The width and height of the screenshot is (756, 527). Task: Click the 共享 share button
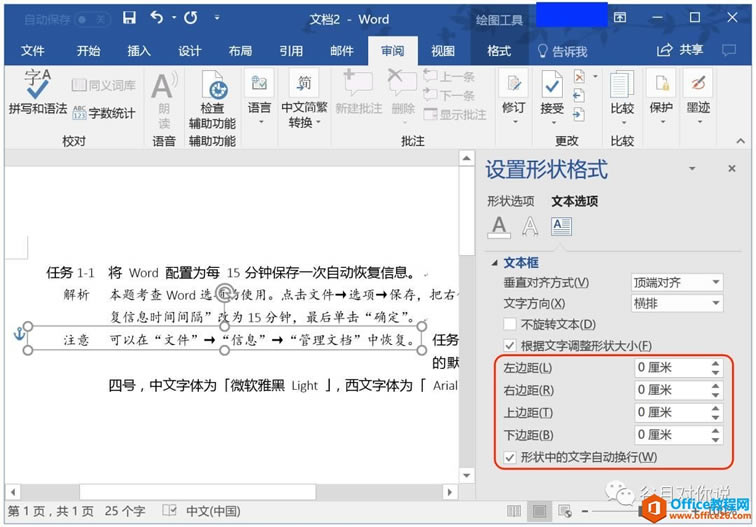pyautogui.click(x=680, y=50)
